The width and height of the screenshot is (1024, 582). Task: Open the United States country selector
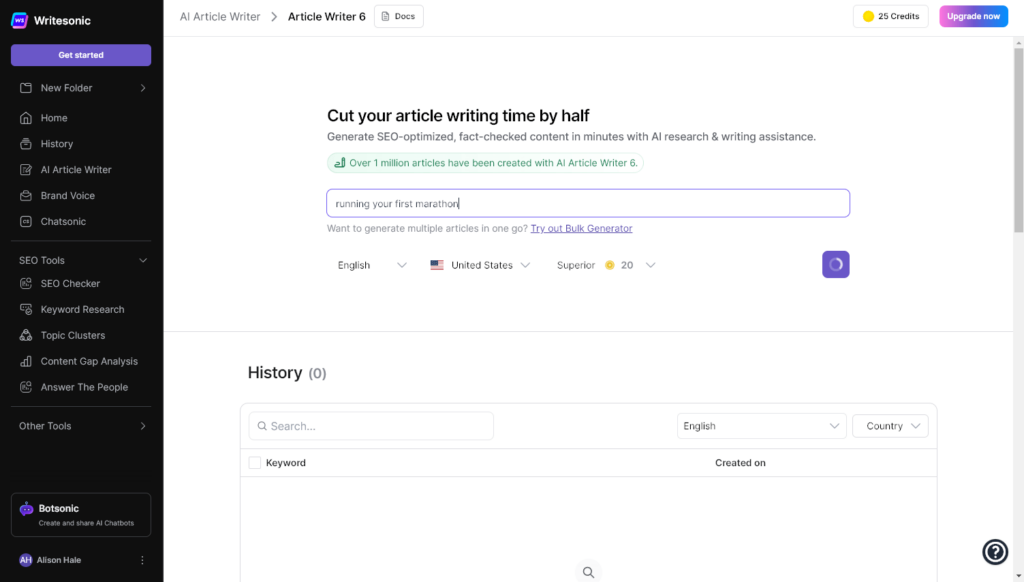[480, 265]
